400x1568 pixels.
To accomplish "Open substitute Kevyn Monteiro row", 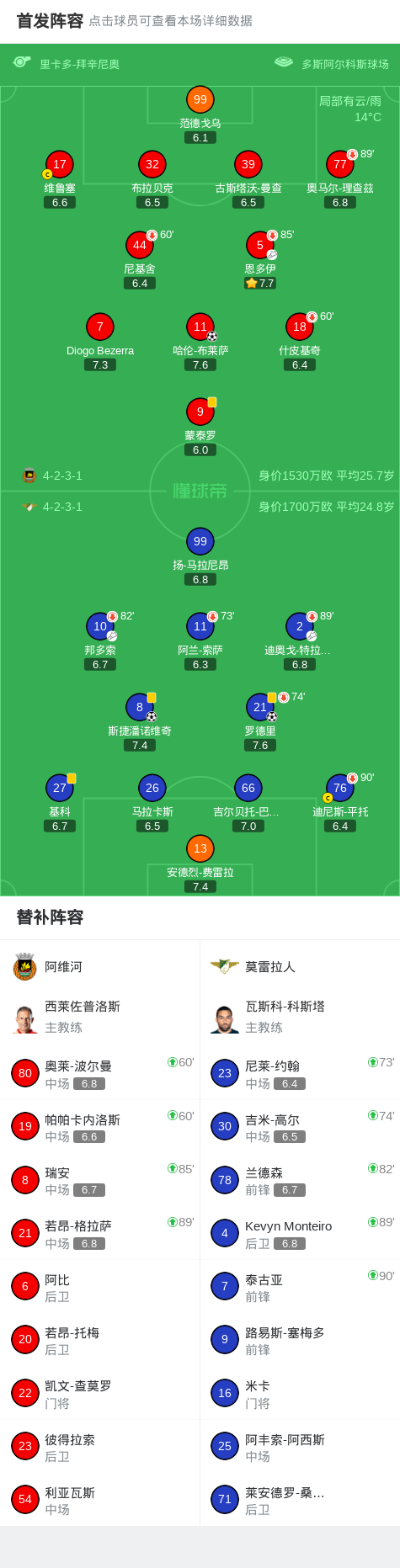I will pyautogui.click(x=300, y=1233).
